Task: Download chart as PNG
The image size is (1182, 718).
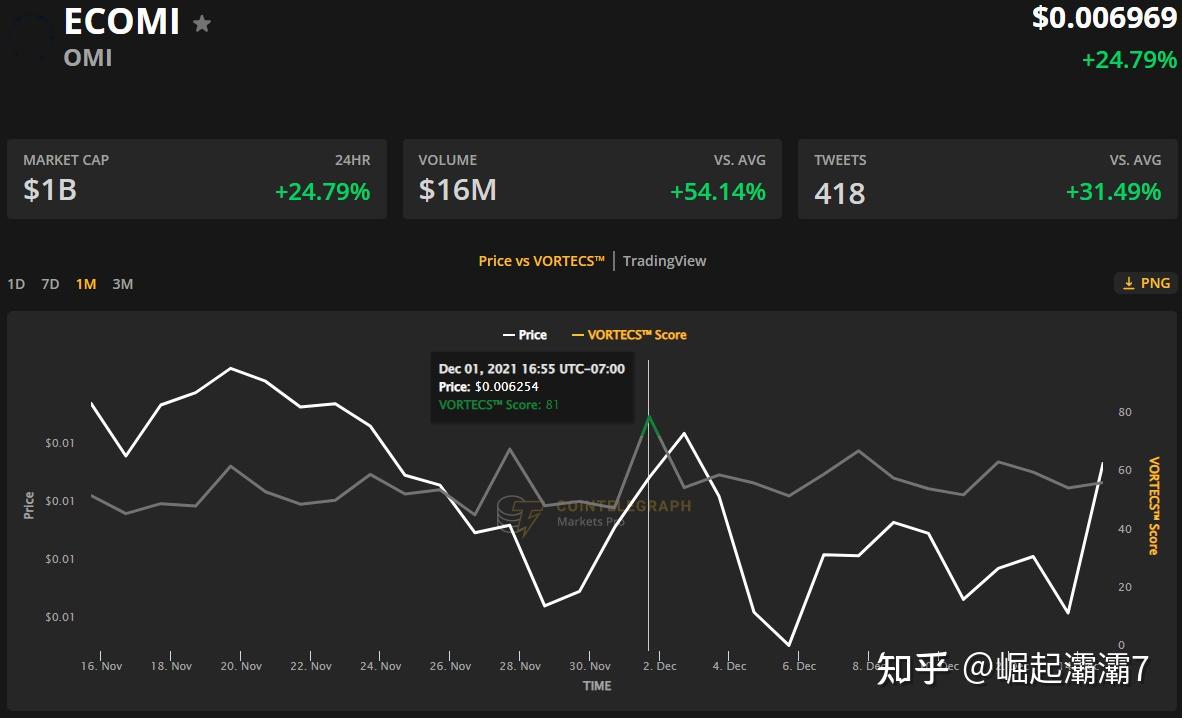Action: pyautogui.click(x=1146, y=283)
